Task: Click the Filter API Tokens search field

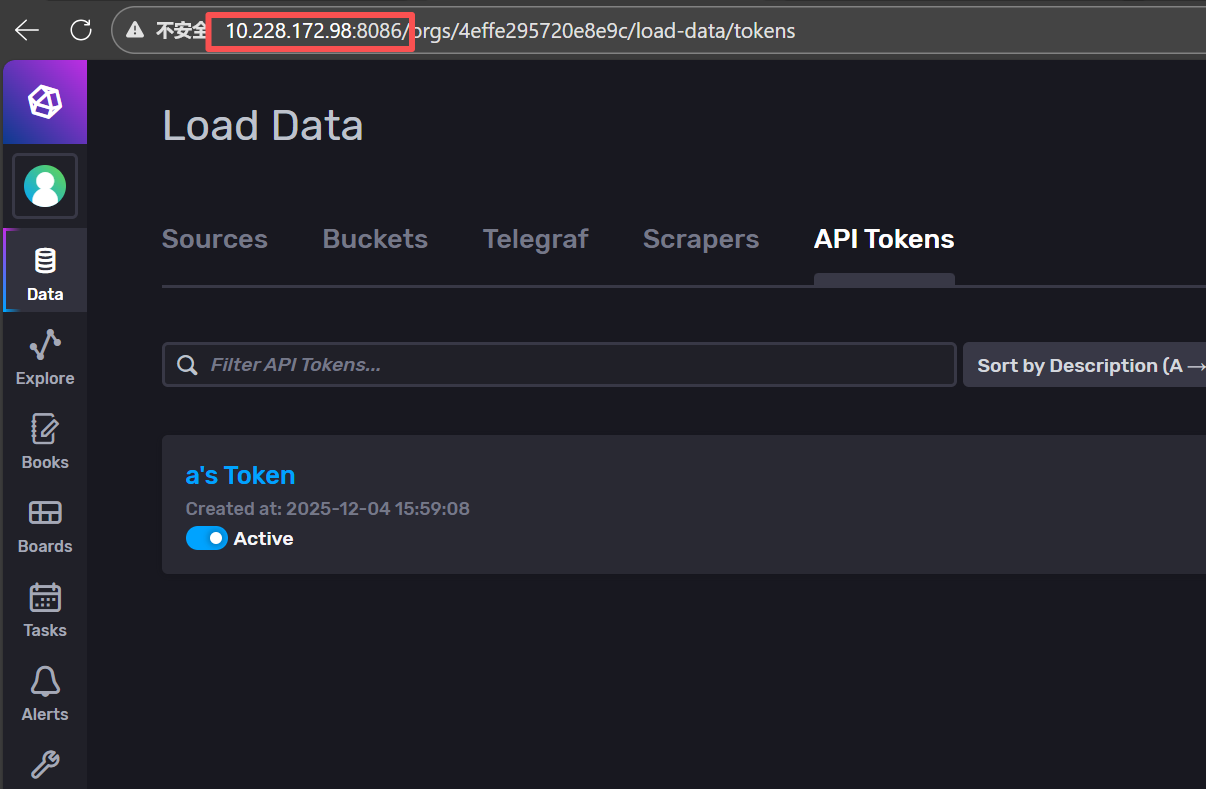Action: (x=570, y=365)
